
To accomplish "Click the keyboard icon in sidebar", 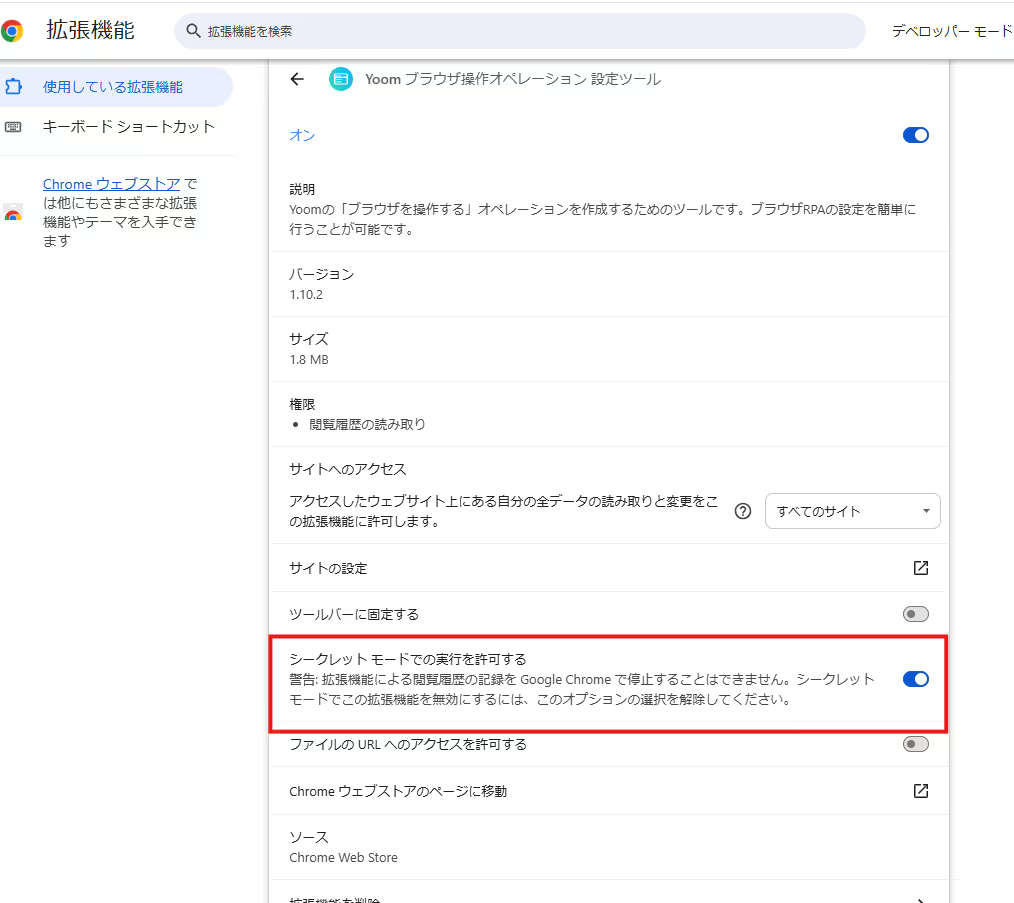I will pos(13,127).
